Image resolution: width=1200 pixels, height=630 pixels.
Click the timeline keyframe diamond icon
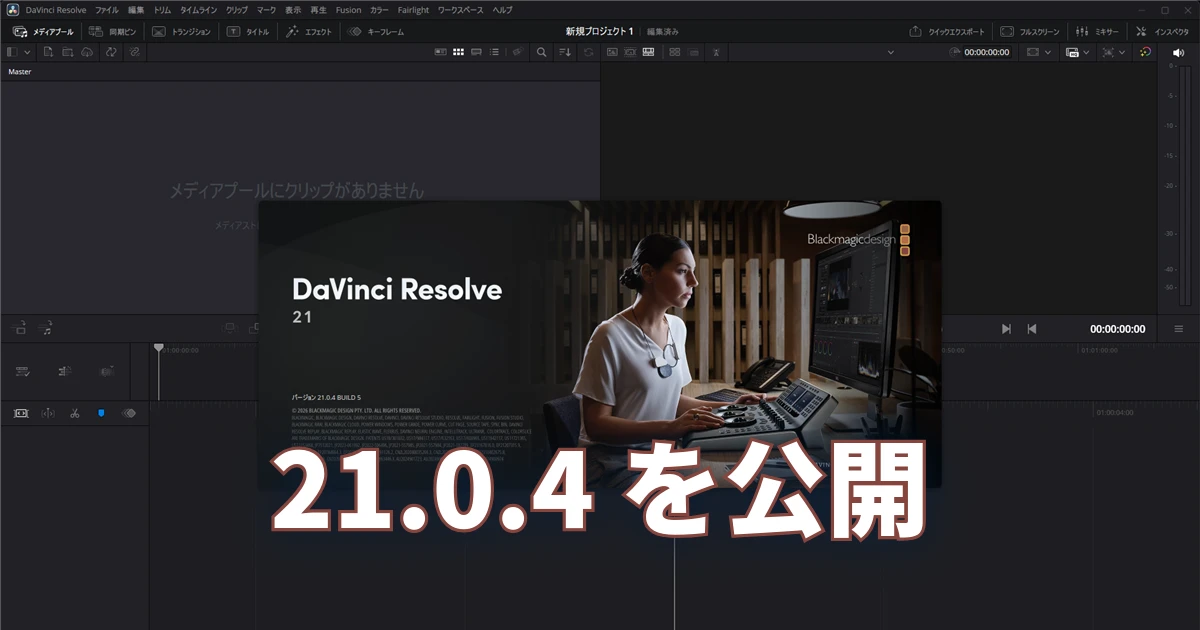(x=128, y=412)
